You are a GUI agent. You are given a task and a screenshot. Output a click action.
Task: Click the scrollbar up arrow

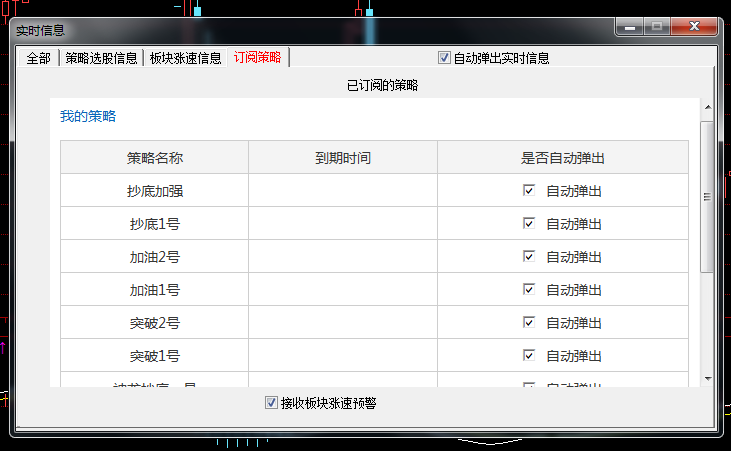[707, 107]
